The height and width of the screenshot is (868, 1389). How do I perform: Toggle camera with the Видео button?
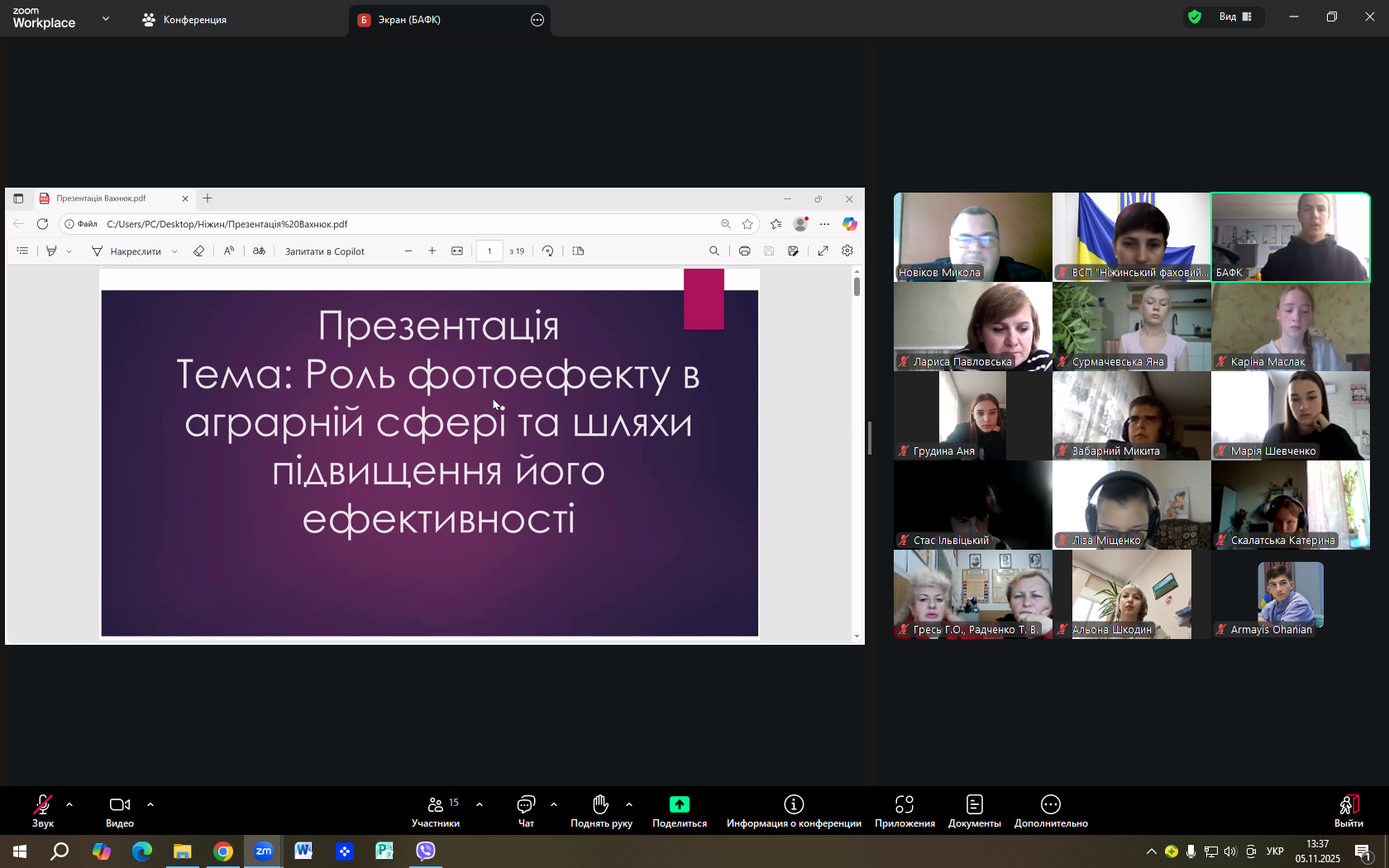(120, 810)
